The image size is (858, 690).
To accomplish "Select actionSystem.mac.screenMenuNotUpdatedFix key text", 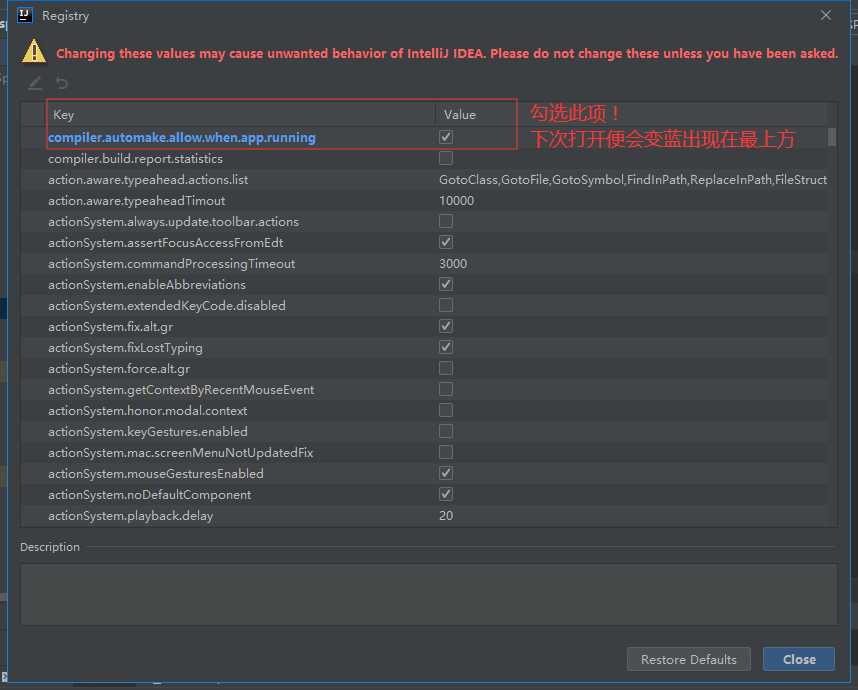I will click(x=181, y=453).
